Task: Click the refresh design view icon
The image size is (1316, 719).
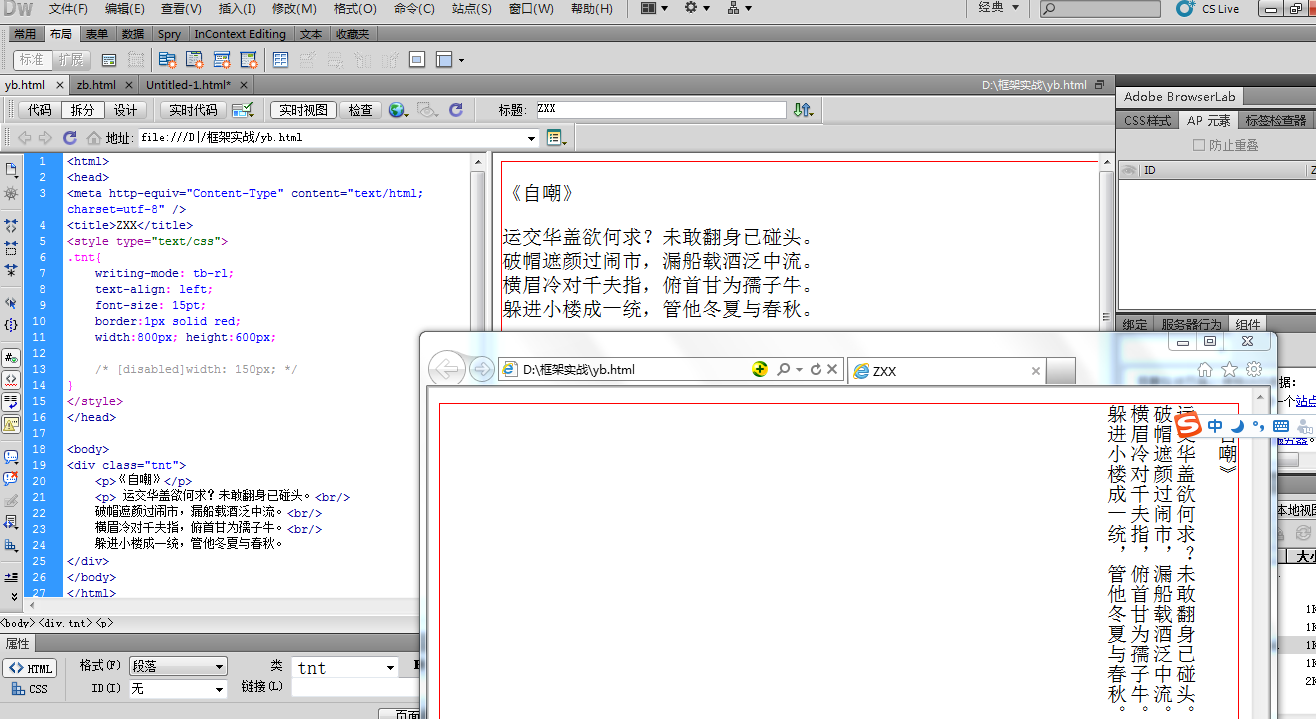Action: coord(456,110)
